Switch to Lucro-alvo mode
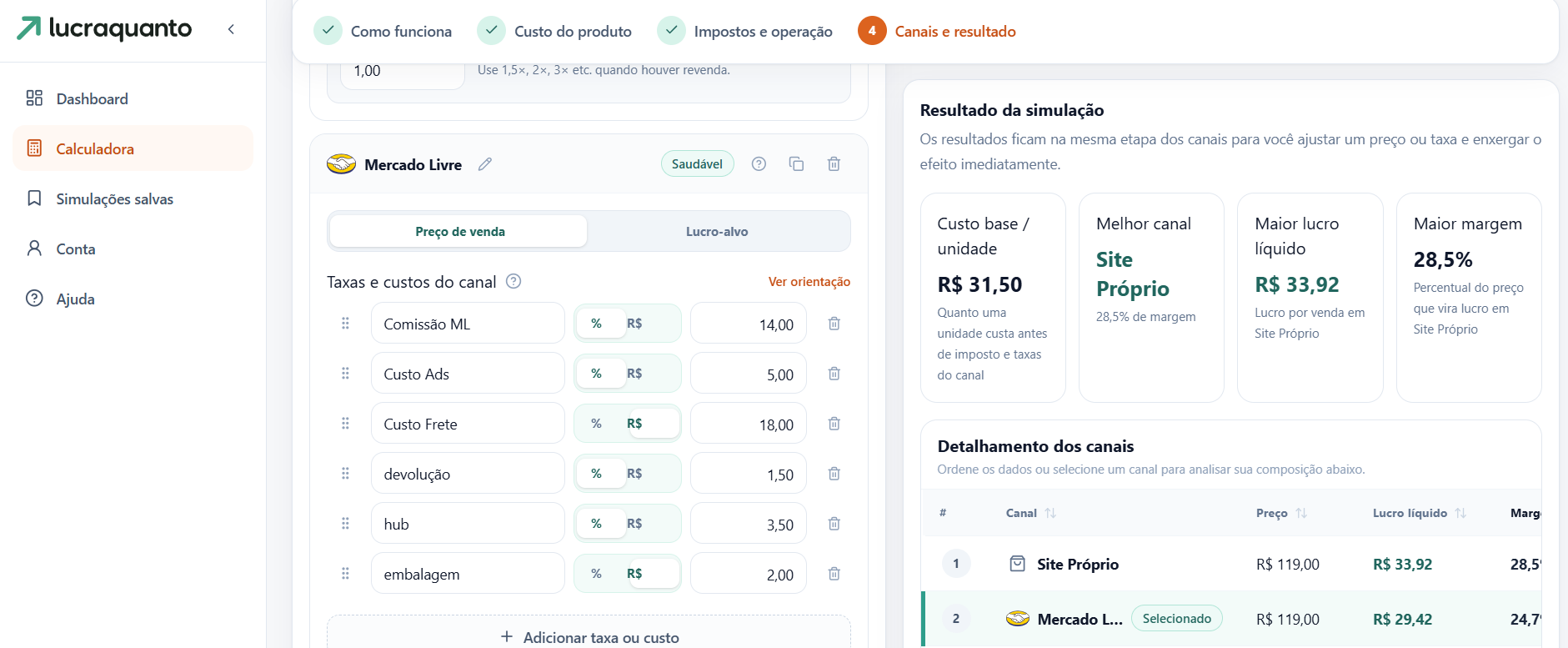This screenshot has height=648, width=1568. pyautogui.click(x=717, y=231)
